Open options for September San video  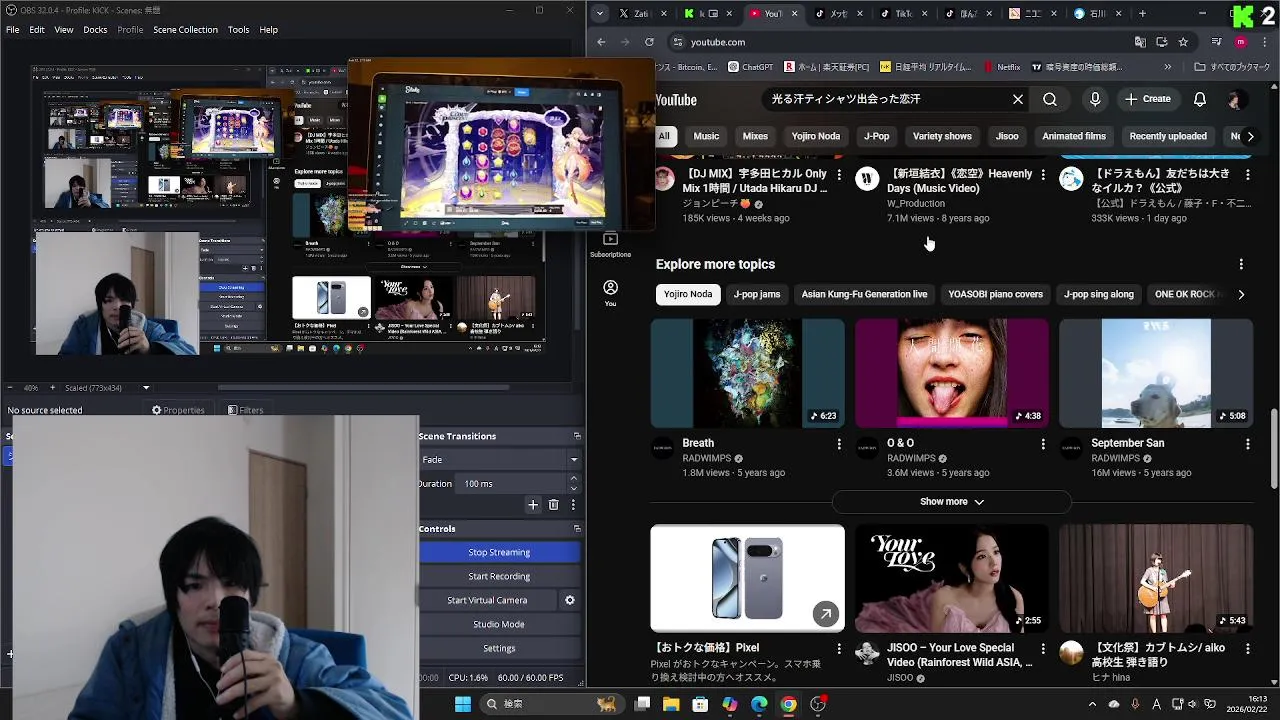1247,443
